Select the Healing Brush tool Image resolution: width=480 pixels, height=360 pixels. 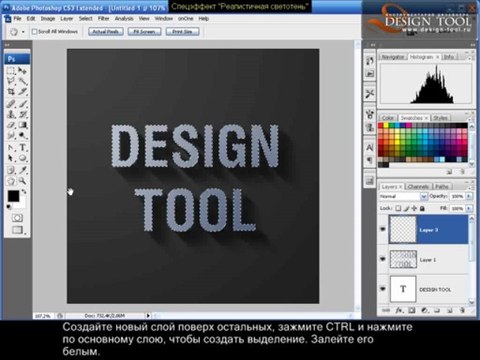tap(11, 104)
